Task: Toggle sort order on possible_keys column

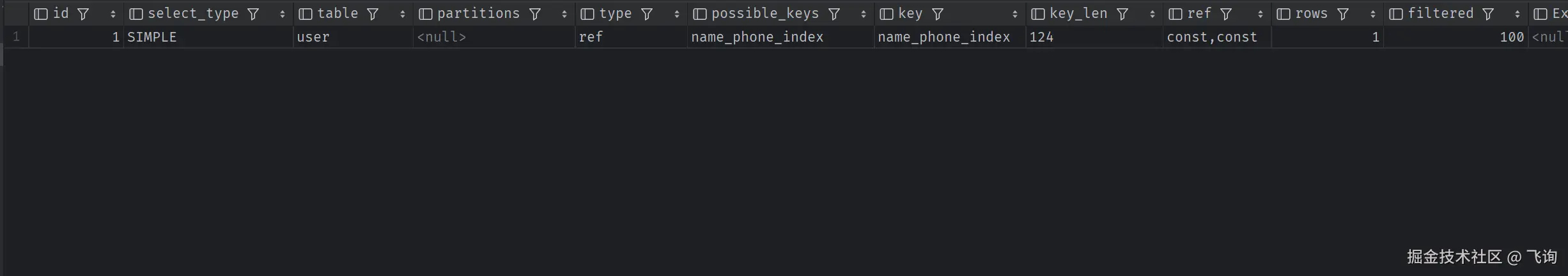Action: [x=864, y=13]
